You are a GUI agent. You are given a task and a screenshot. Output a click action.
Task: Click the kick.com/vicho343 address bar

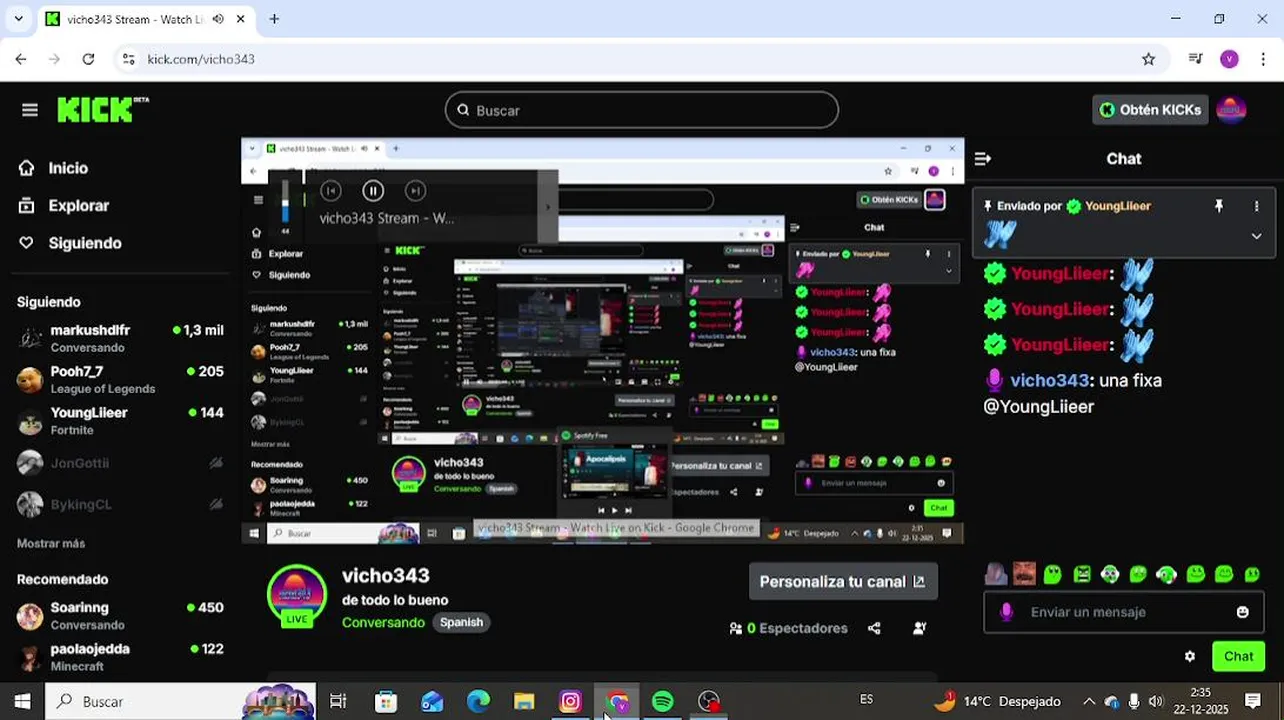640,59
